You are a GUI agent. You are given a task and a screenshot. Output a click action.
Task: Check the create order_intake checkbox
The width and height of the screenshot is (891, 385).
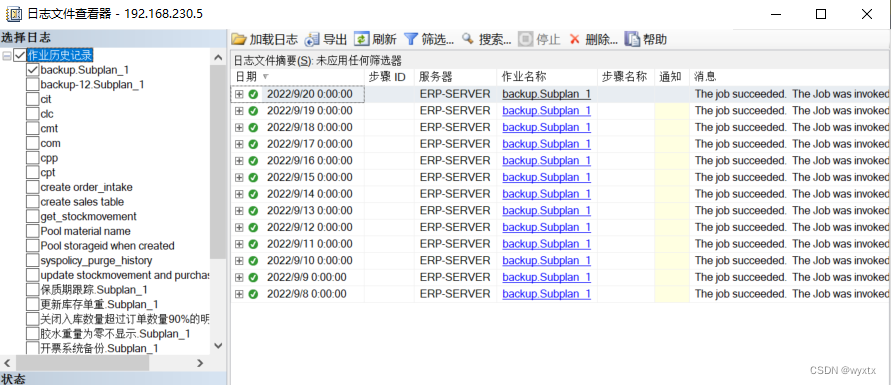(x=32, y=187)
